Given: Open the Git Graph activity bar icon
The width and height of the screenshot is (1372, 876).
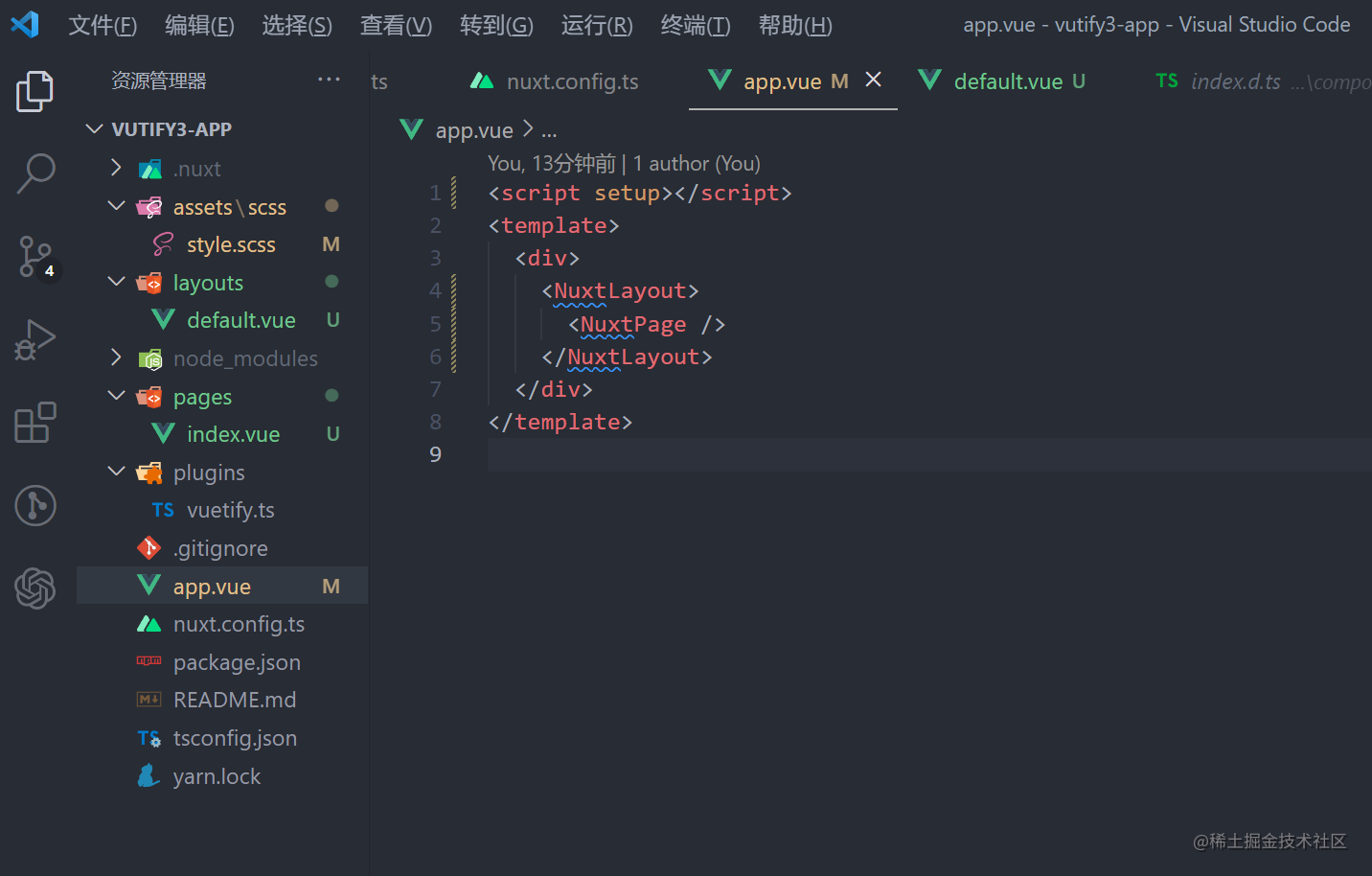Looking at the screenshot, I should coord(35,505).
